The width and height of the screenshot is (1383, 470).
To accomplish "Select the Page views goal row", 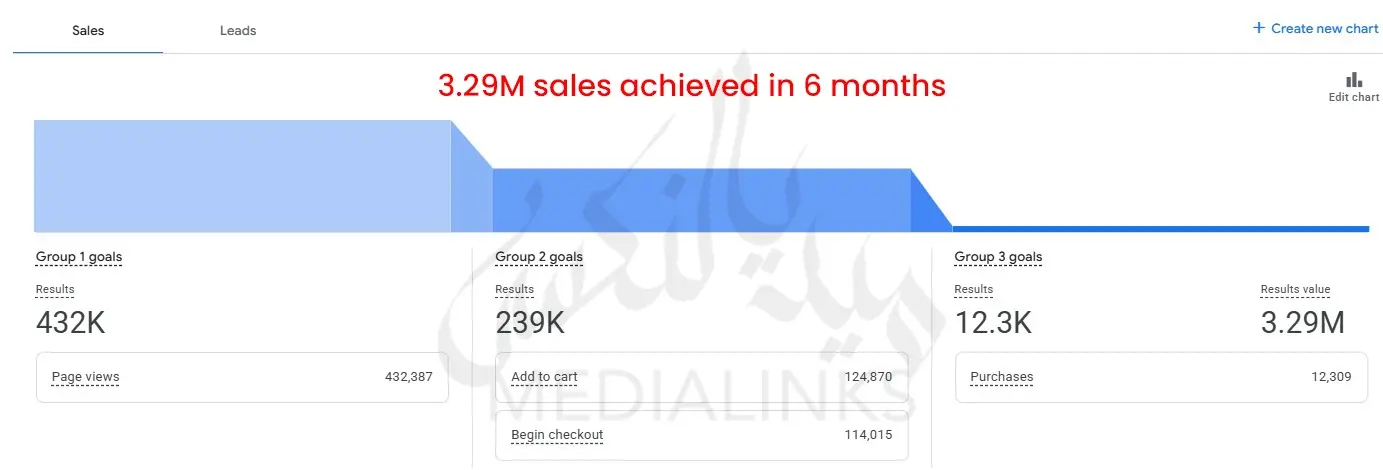I will (x=242, y=377).
